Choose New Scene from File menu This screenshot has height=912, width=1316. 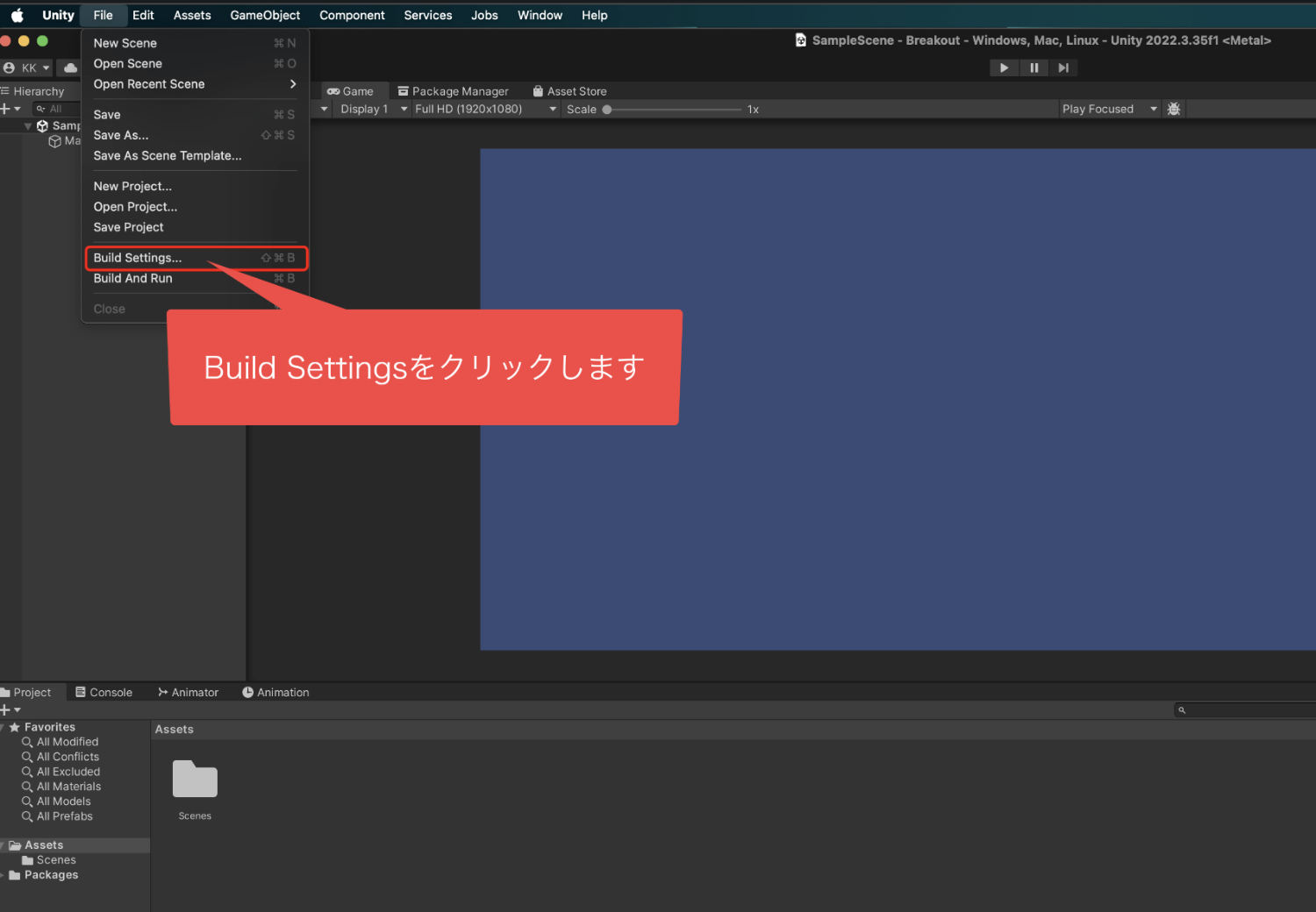point(195,43)
